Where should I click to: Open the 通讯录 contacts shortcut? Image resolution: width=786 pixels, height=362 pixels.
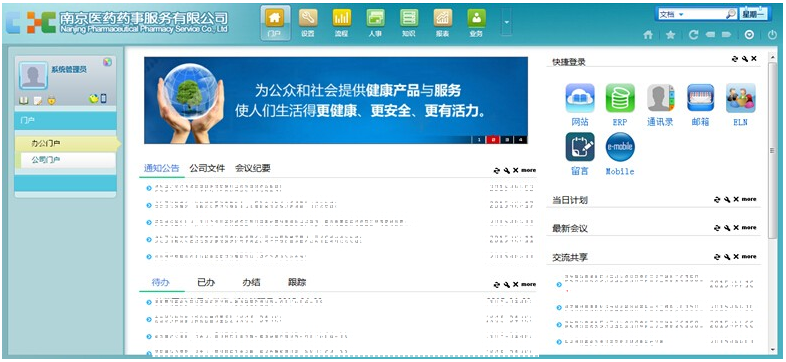point(660,104)
